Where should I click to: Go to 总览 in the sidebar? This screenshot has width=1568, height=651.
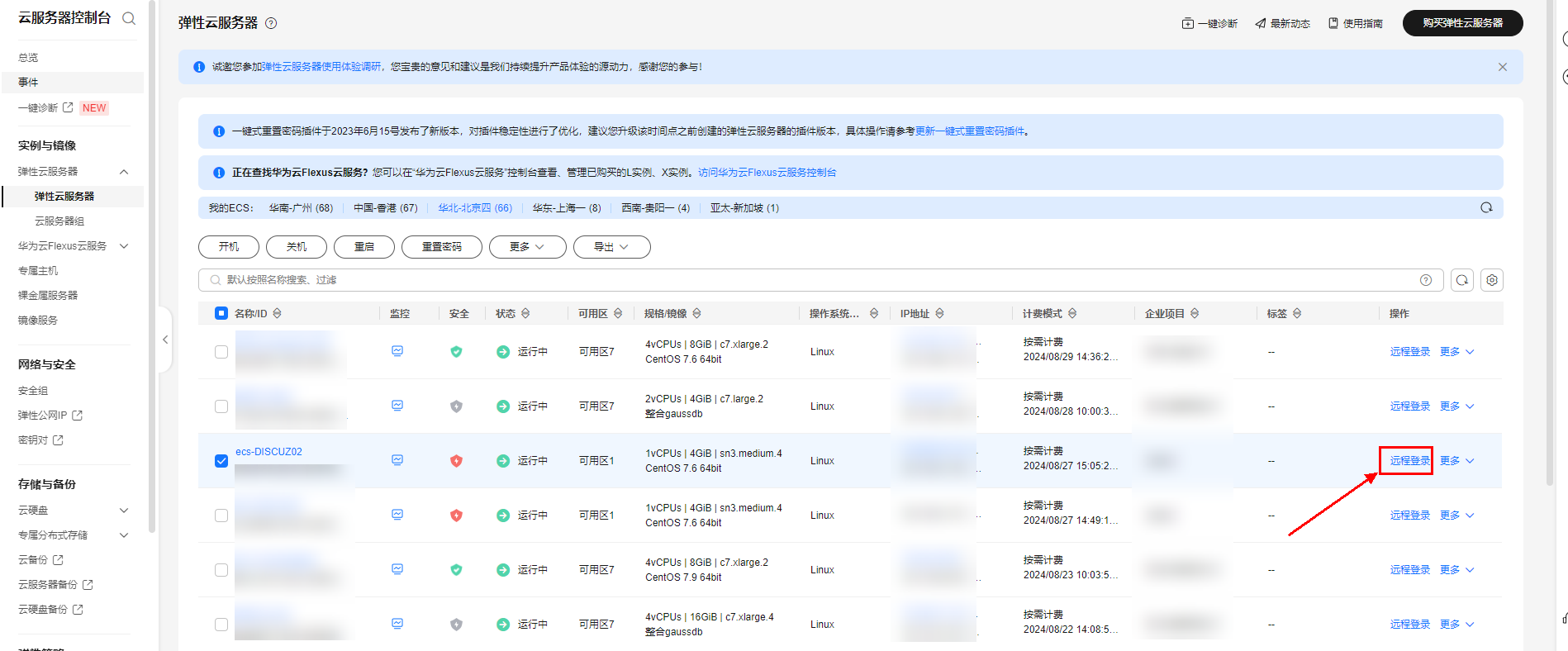[x=28, y=58]
